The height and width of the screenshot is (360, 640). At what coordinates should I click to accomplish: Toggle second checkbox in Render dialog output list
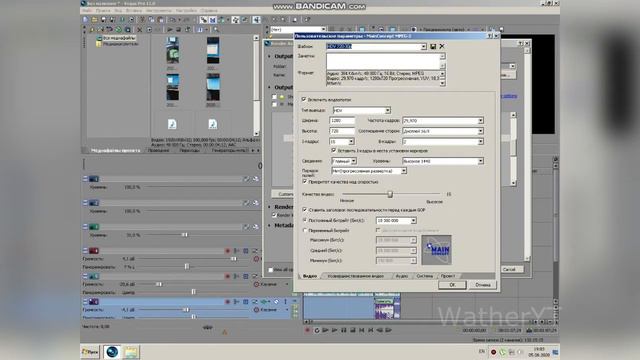click(x=274, y=104)
